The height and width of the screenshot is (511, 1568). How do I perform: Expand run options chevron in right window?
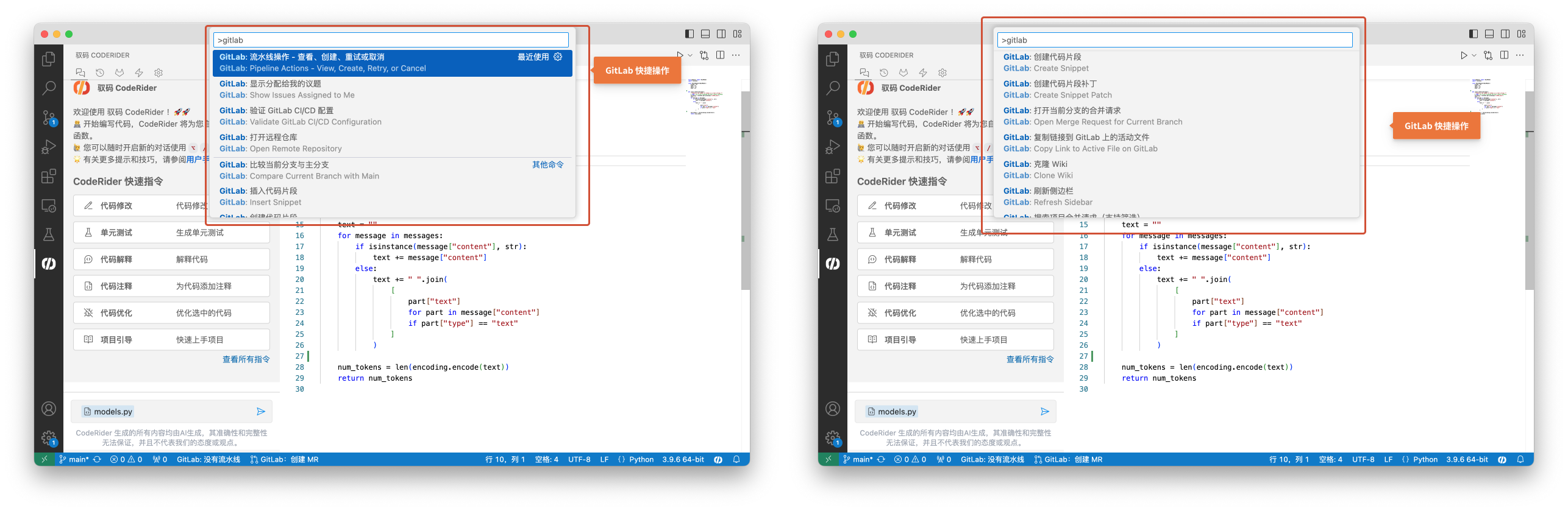pyautogui.click(x=1474, y=55)
